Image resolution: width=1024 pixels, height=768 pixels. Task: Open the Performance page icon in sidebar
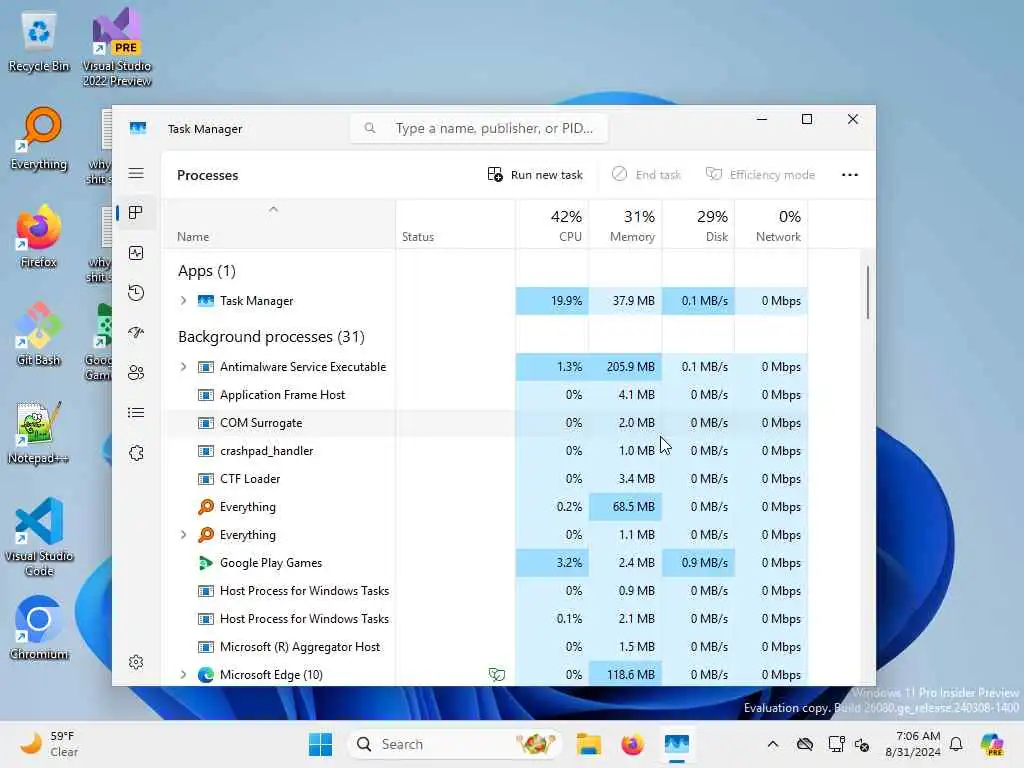click(x=136, y=253)
